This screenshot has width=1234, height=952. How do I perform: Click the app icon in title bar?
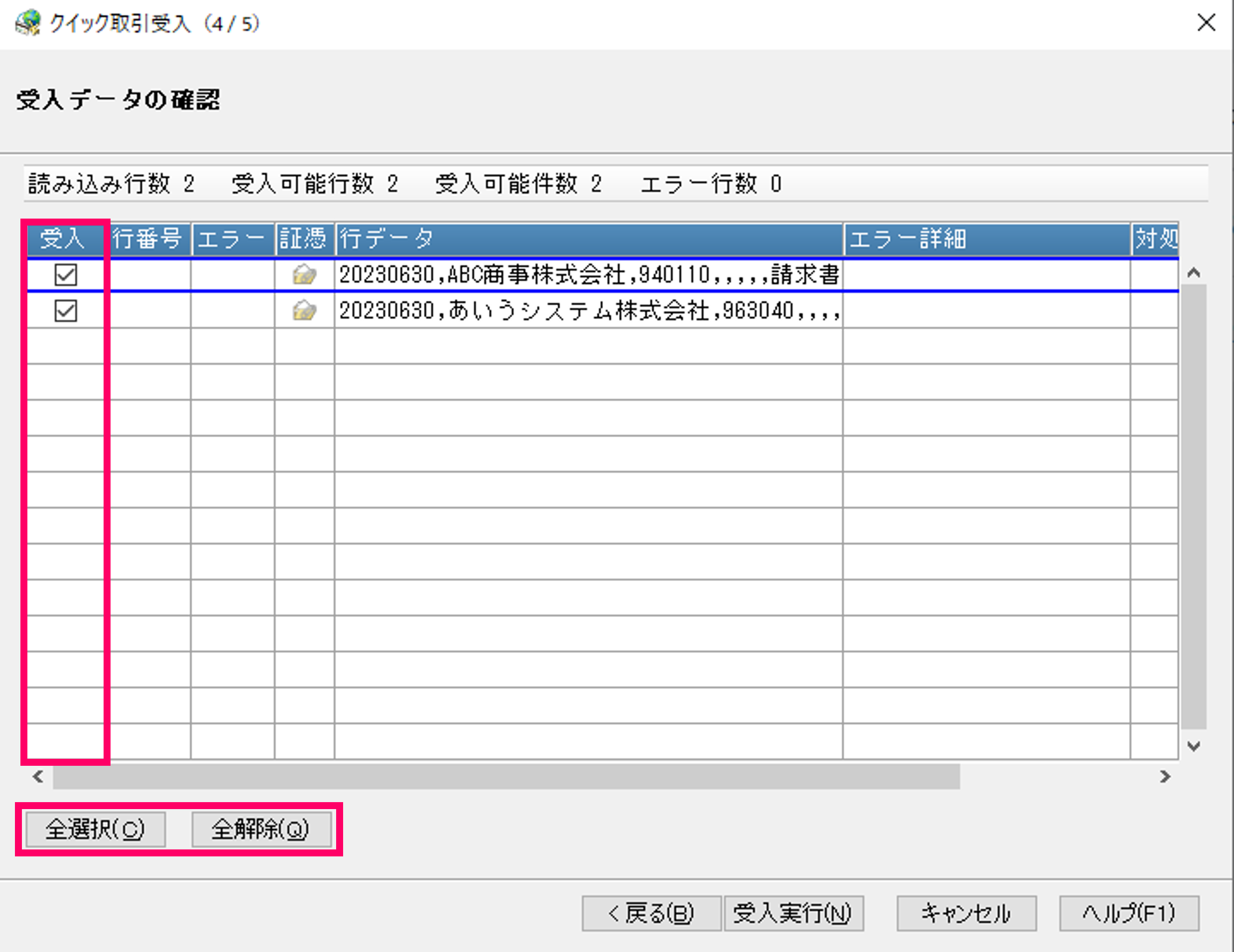tap(28, 23)
